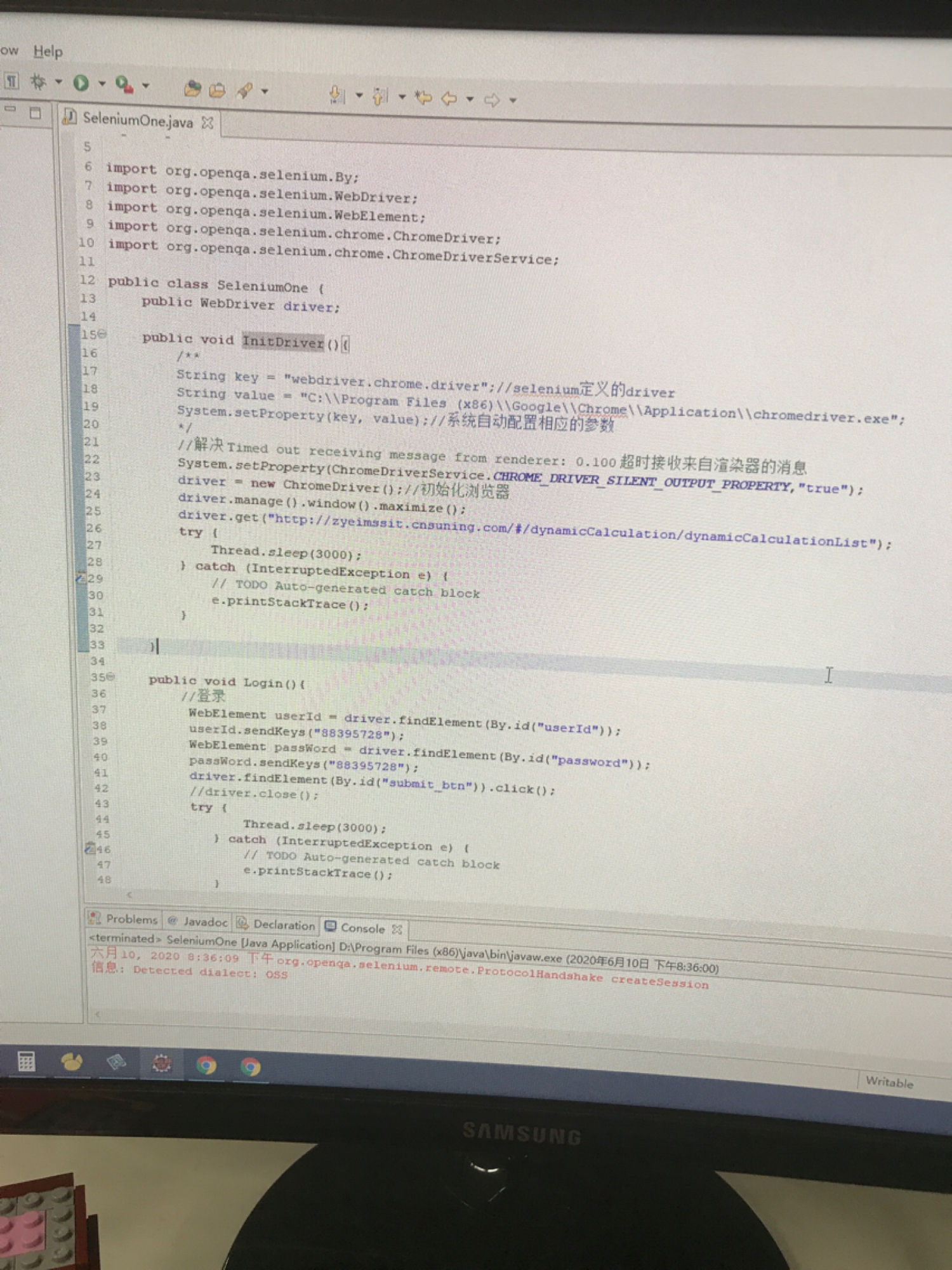Close the Console view tab
The image size is (952, 1270).
point(397,930)
